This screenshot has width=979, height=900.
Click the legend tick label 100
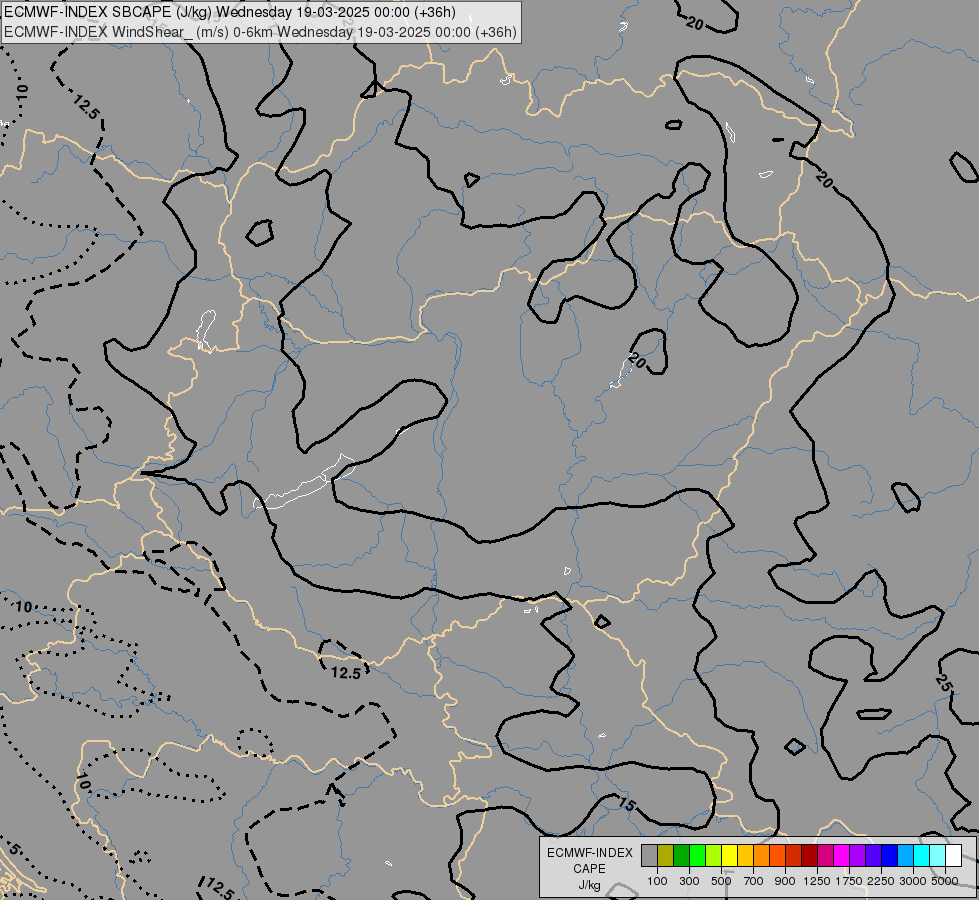point(657,881)
